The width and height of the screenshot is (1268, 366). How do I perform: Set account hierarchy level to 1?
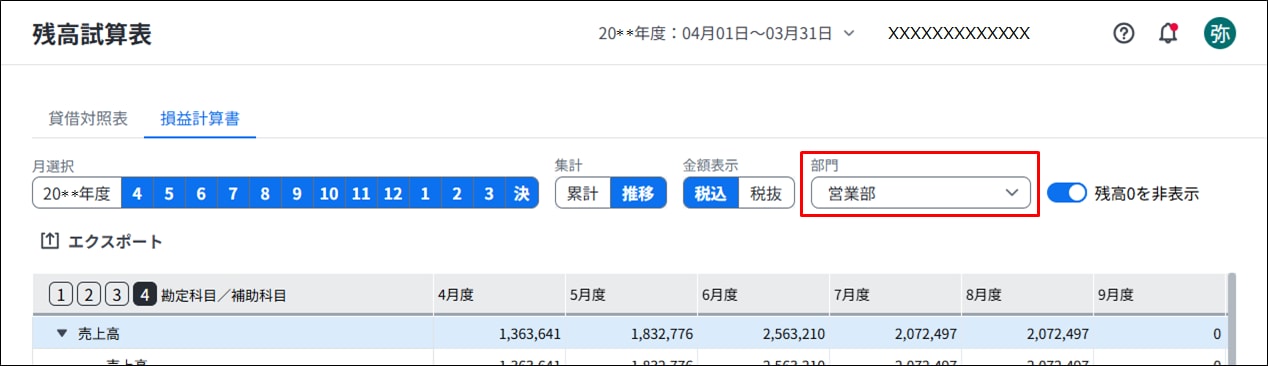[x=60, y=295]
